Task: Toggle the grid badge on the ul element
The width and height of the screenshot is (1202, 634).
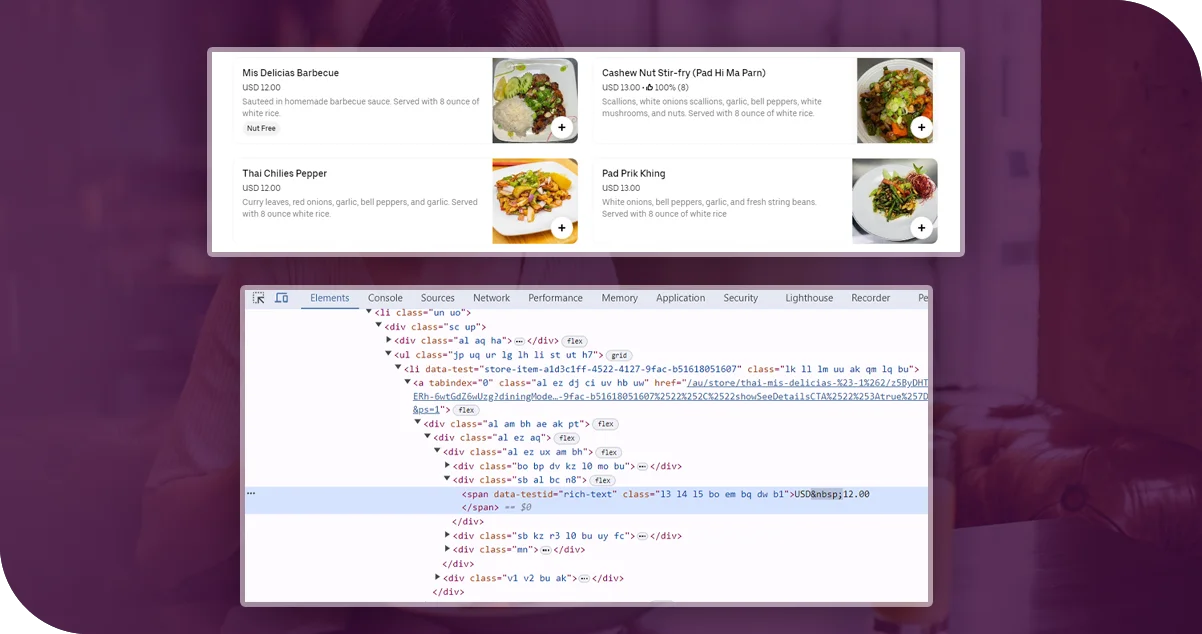Action: 619,356
